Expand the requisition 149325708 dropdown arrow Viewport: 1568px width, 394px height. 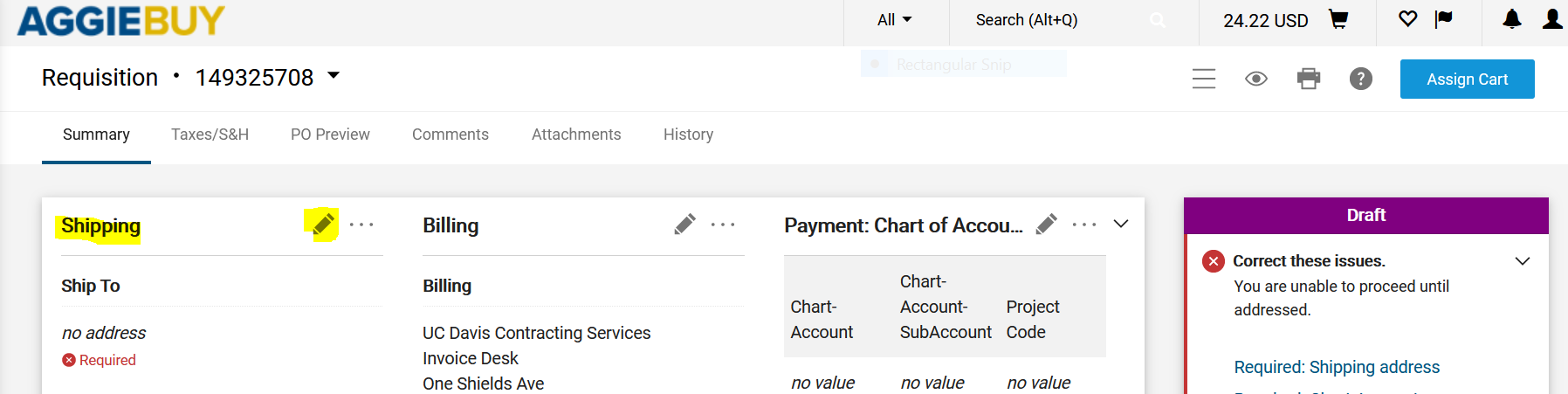pos(334,76)
